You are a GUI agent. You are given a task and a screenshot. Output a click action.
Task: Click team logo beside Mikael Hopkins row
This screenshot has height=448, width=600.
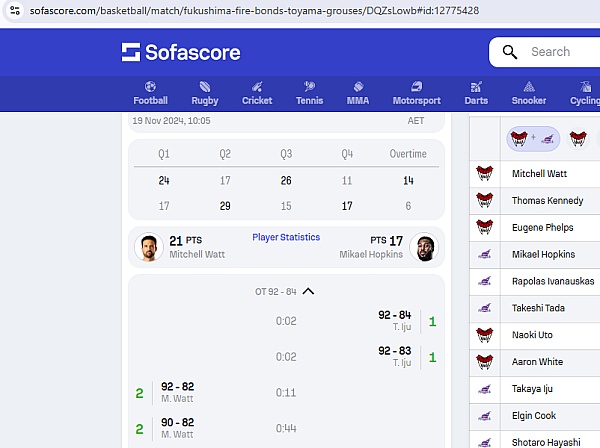[x=484, y=254]
